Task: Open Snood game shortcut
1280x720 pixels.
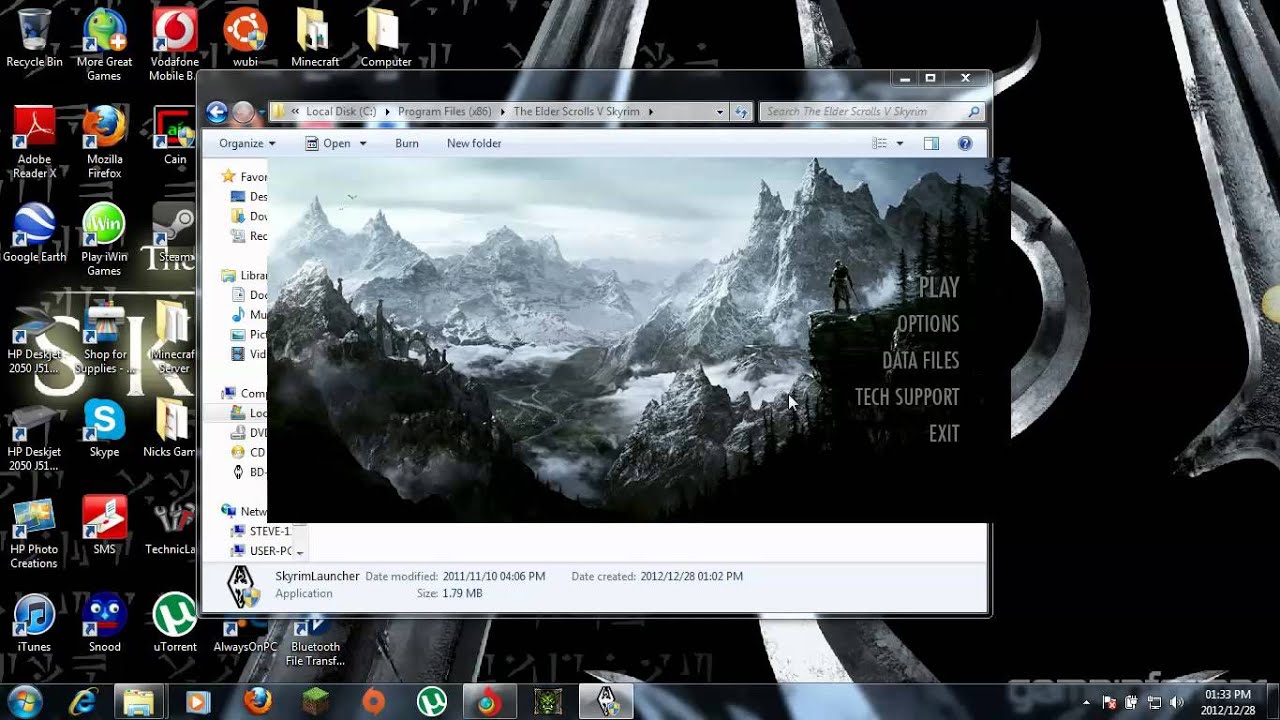Action: click(104, 624)
